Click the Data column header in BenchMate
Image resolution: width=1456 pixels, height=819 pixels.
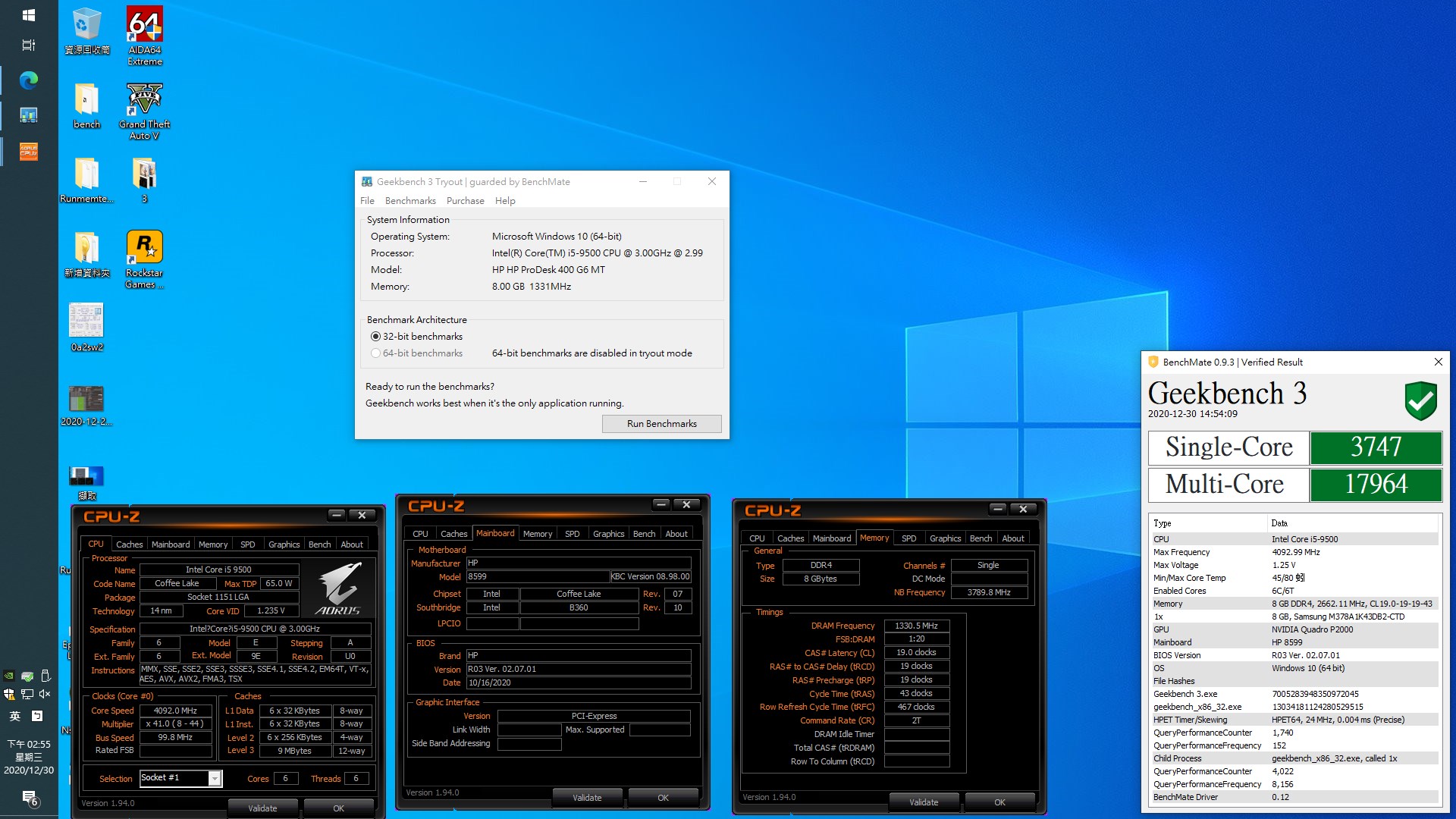click(x=1354, y=523)
